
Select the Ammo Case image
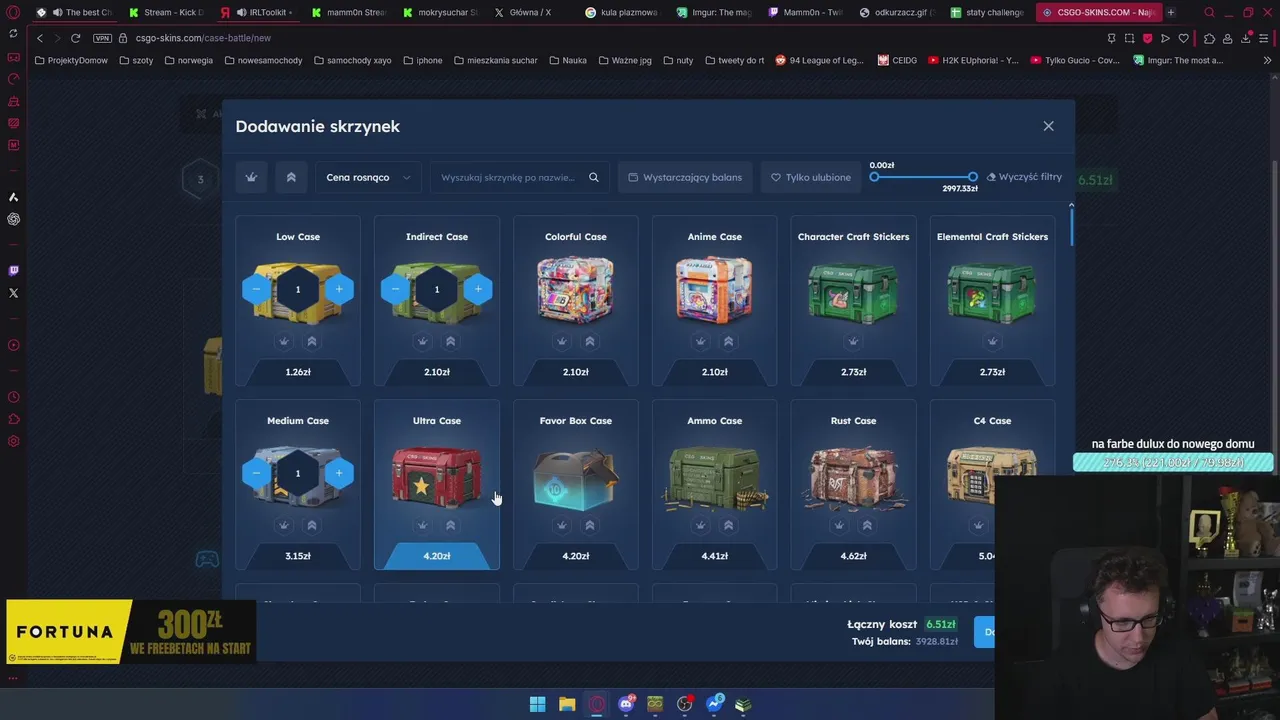[714, 478]
